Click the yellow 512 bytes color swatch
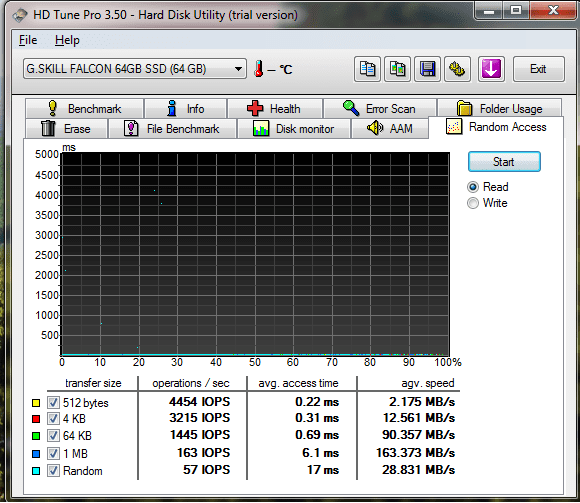This screenshot has width=580, height=503. pos(36,402)
